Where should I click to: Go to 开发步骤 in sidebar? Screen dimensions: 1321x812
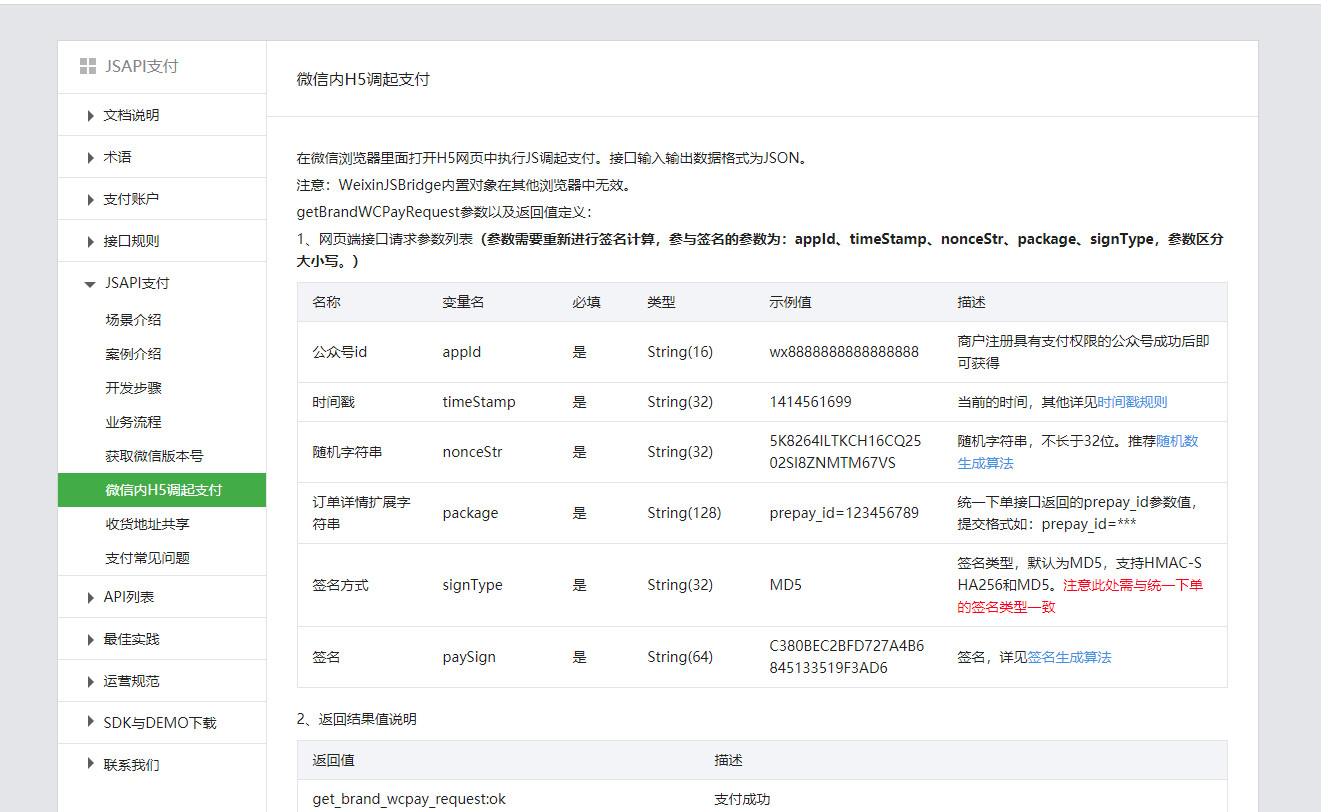[x=133, y=389]
